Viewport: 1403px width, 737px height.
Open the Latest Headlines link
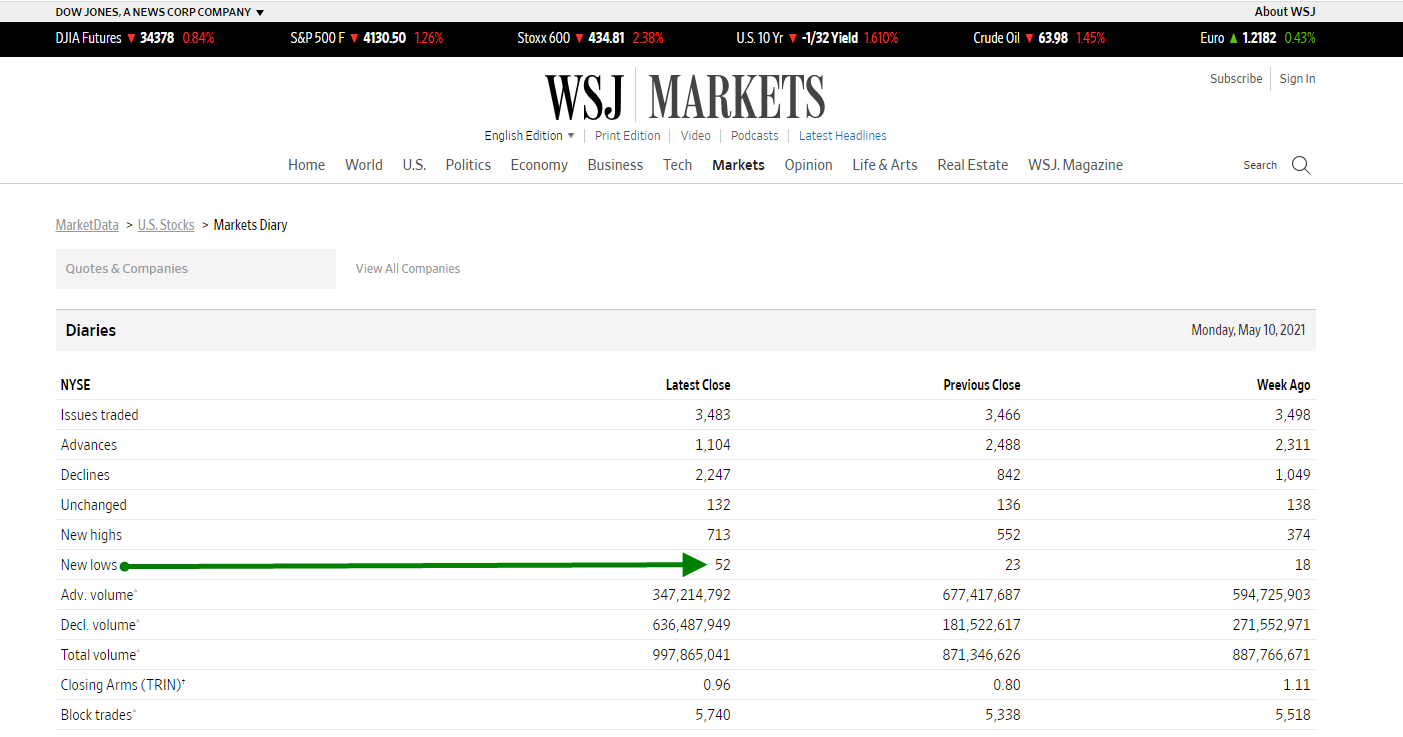coord(842,136)
